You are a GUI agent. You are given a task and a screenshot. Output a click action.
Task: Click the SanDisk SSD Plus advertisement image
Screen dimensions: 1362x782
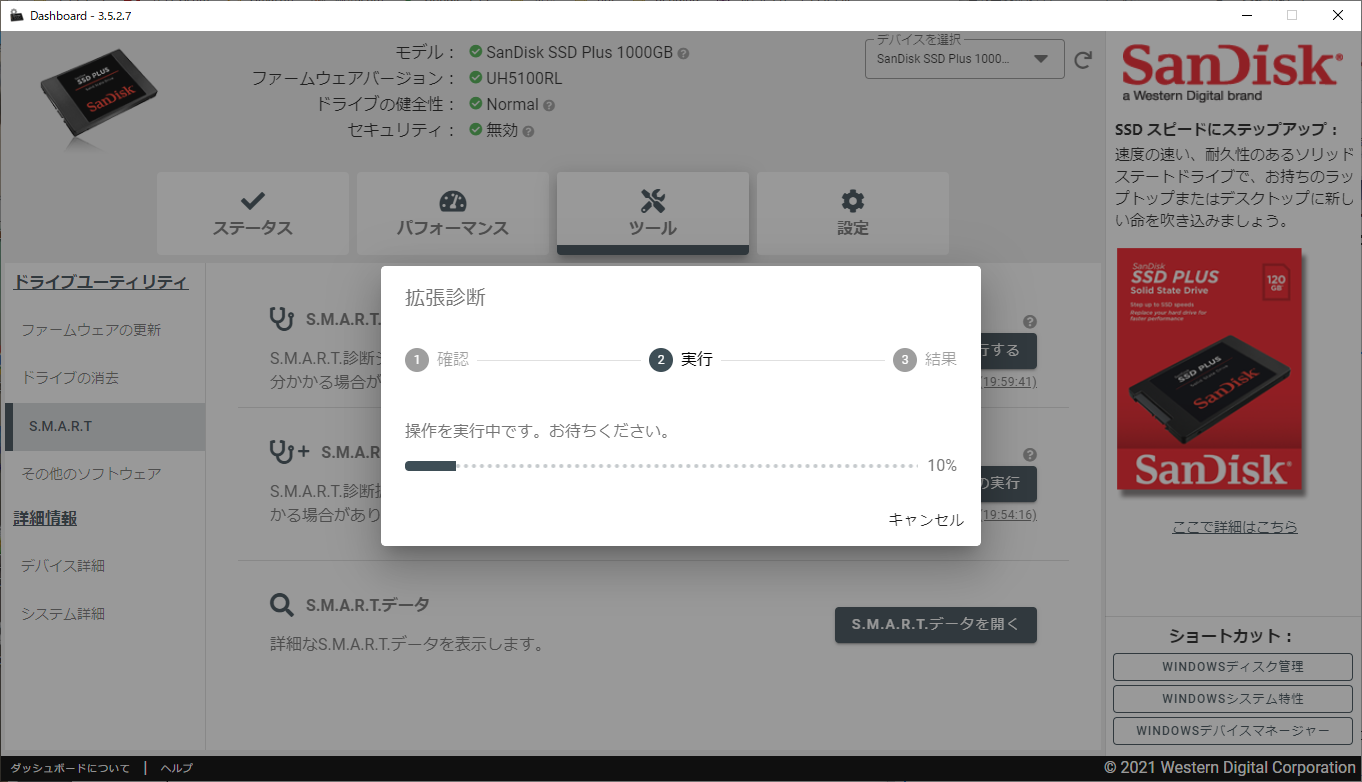1211,369
